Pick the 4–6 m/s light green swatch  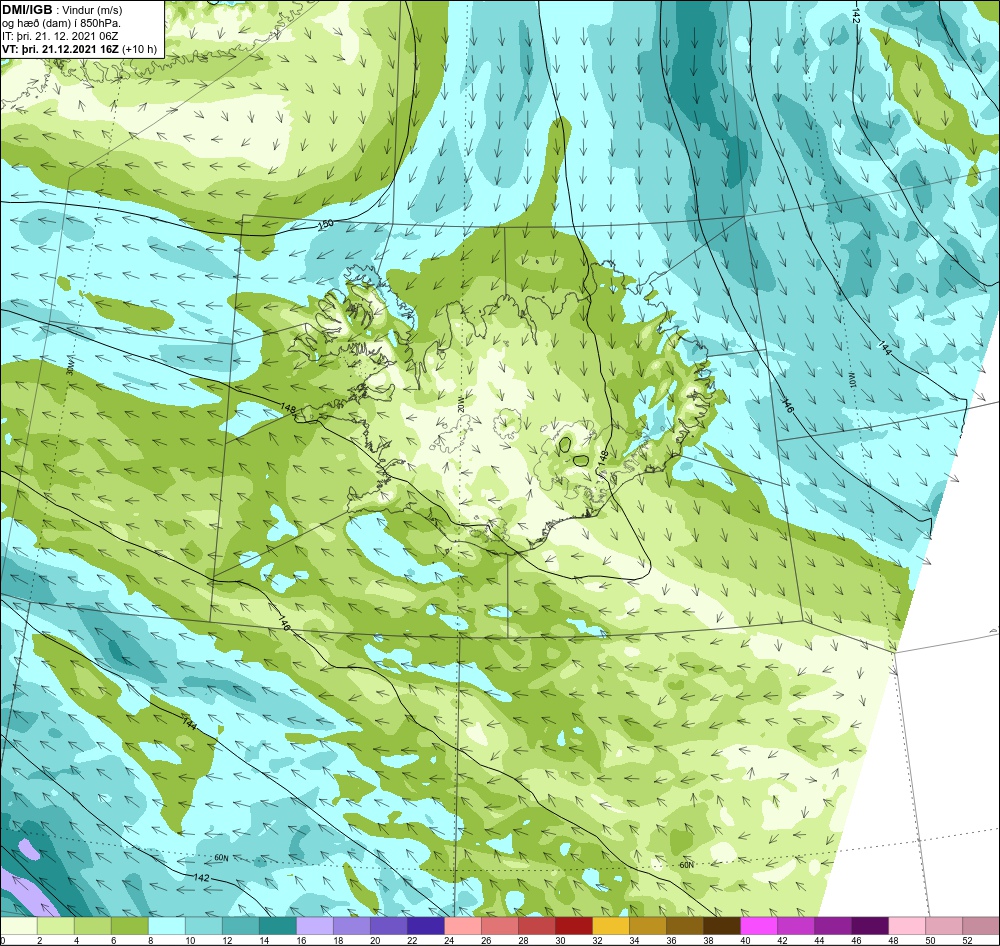pyautogui.click(x=93, y=926)
